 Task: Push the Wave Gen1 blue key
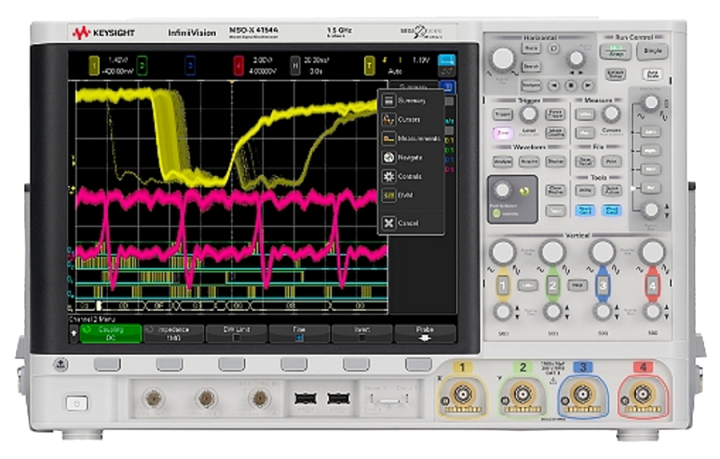coord(585,210)
